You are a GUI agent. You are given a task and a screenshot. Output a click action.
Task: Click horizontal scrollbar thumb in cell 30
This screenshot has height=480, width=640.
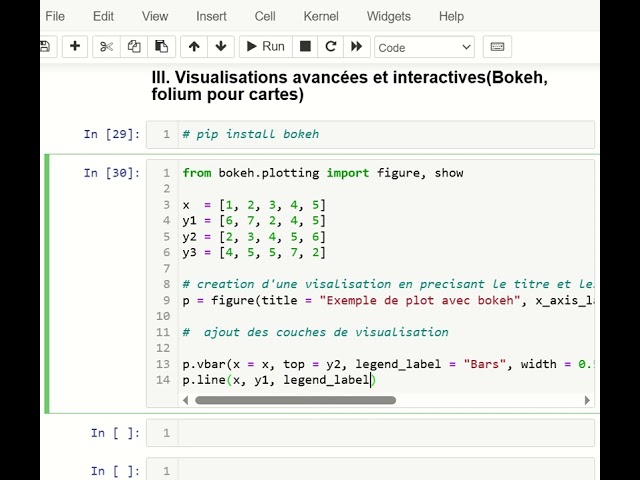pos(296,400)
